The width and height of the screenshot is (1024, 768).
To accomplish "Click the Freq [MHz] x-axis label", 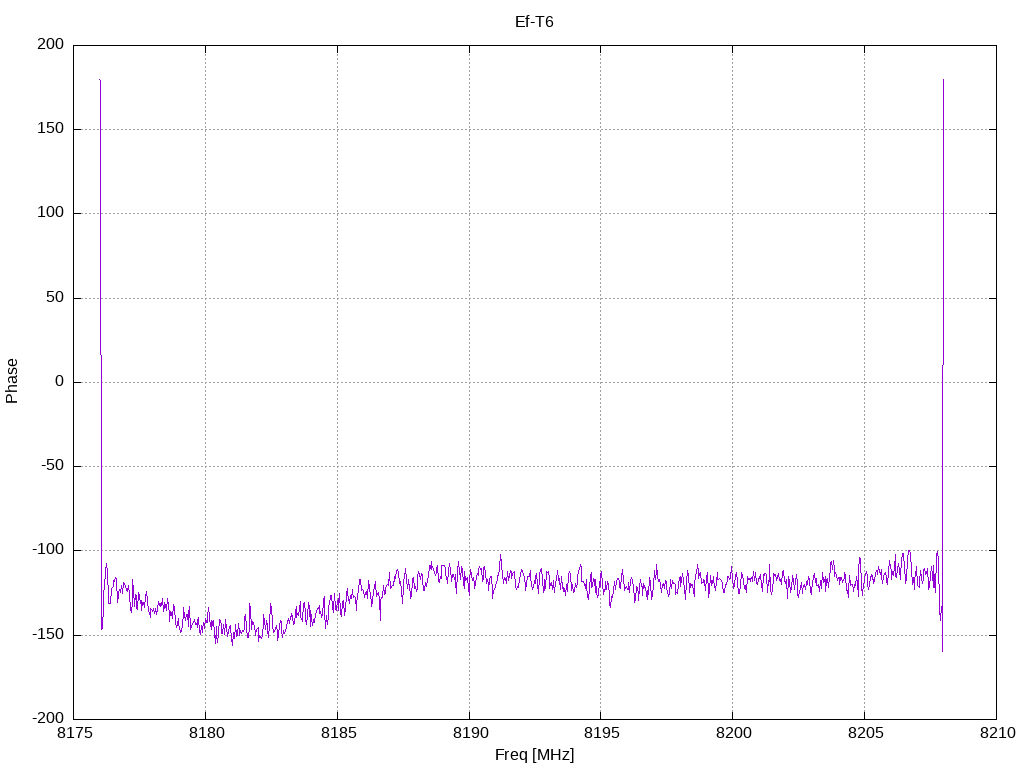I will [x=534, y=755].
